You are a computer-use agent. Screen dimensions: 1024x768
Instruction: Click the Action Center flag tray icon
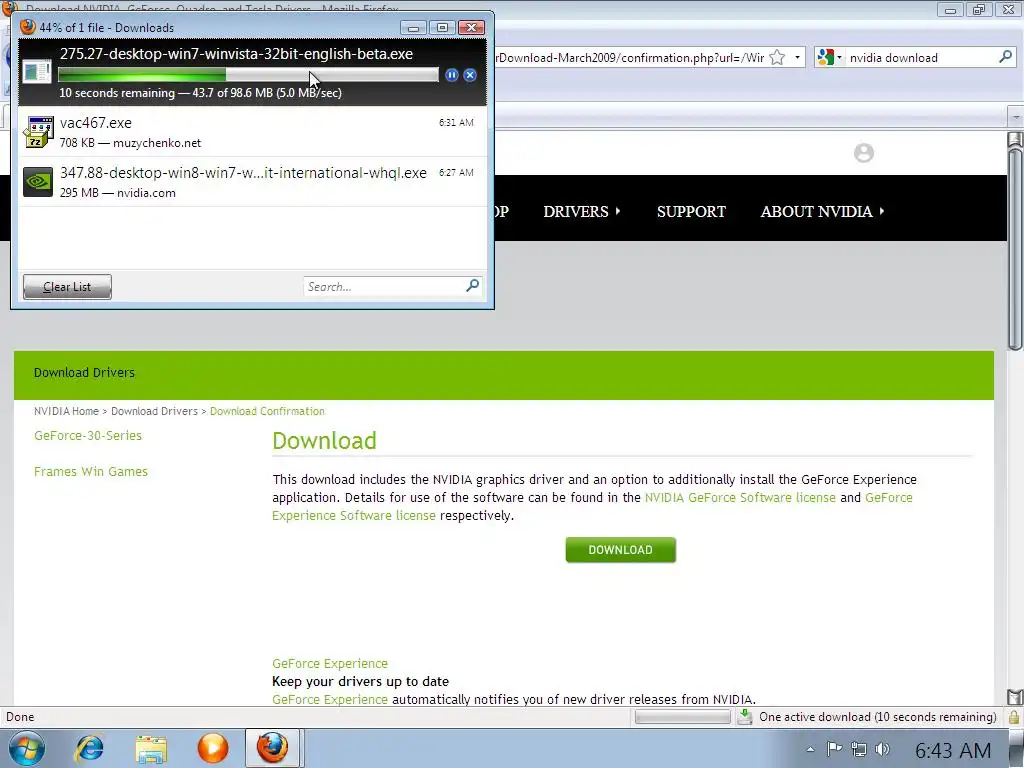tap(835, 749)
